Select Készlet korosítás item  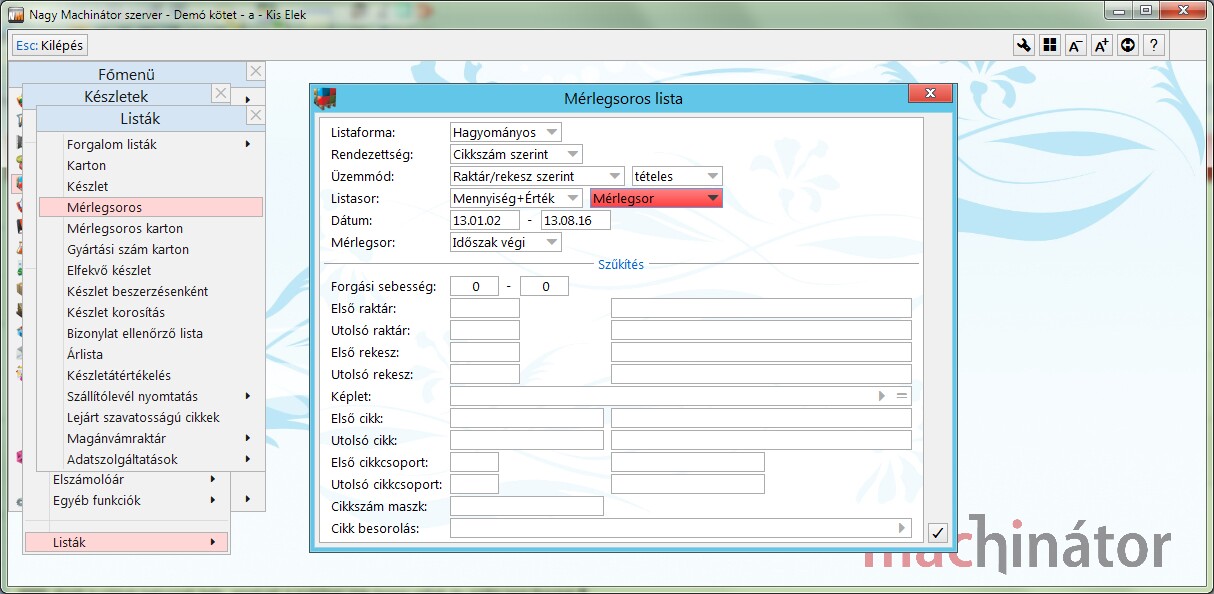click(x=151, y=312)
